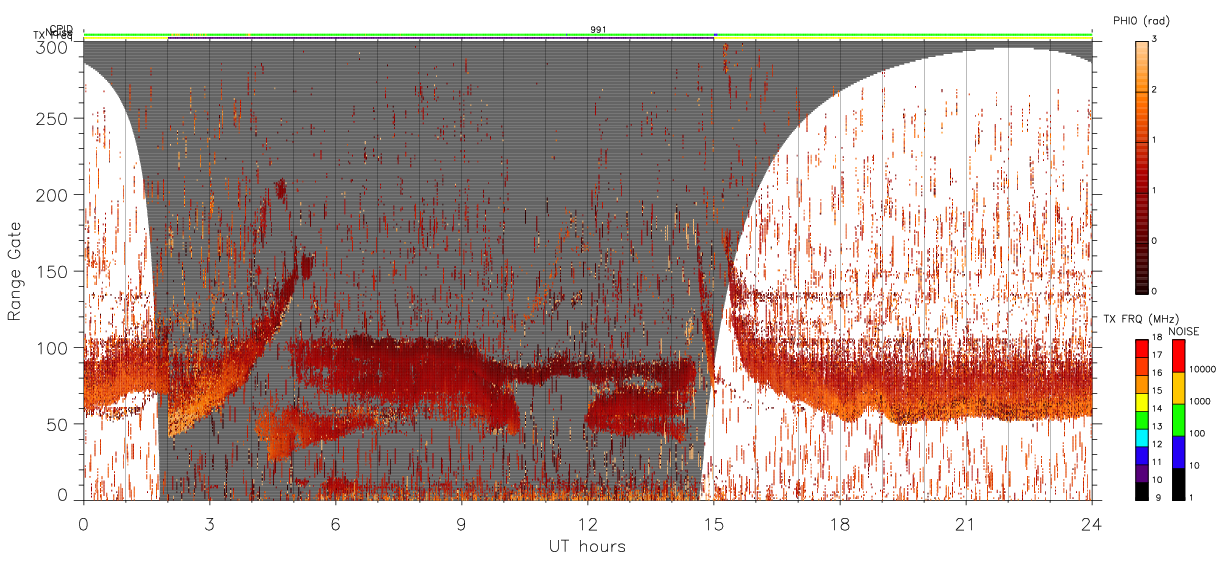The width and height of the screenshot is (1228, 567).
Task: Click the CPID value 991 at the top
Action: [598, 30]
